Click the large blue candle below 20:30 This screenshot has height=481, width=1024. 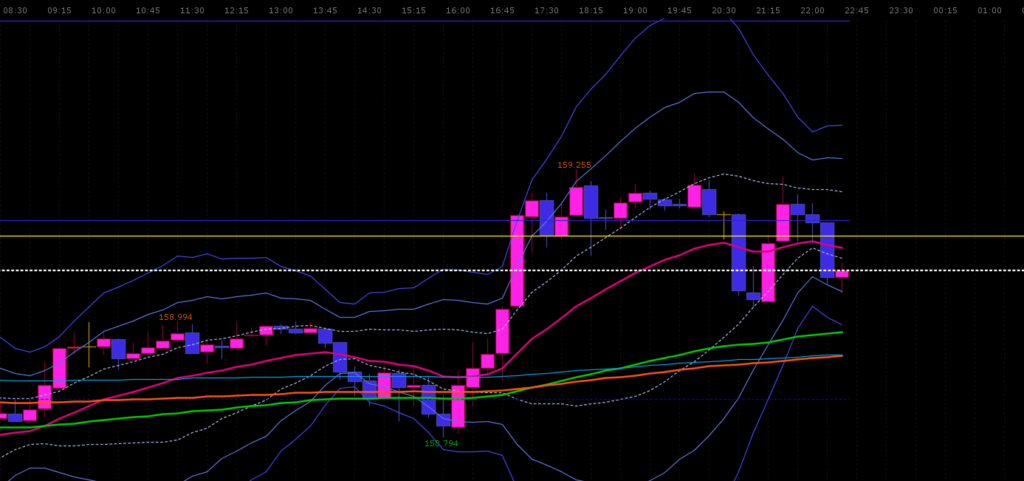pyautogui.click(x=738, y=252)
